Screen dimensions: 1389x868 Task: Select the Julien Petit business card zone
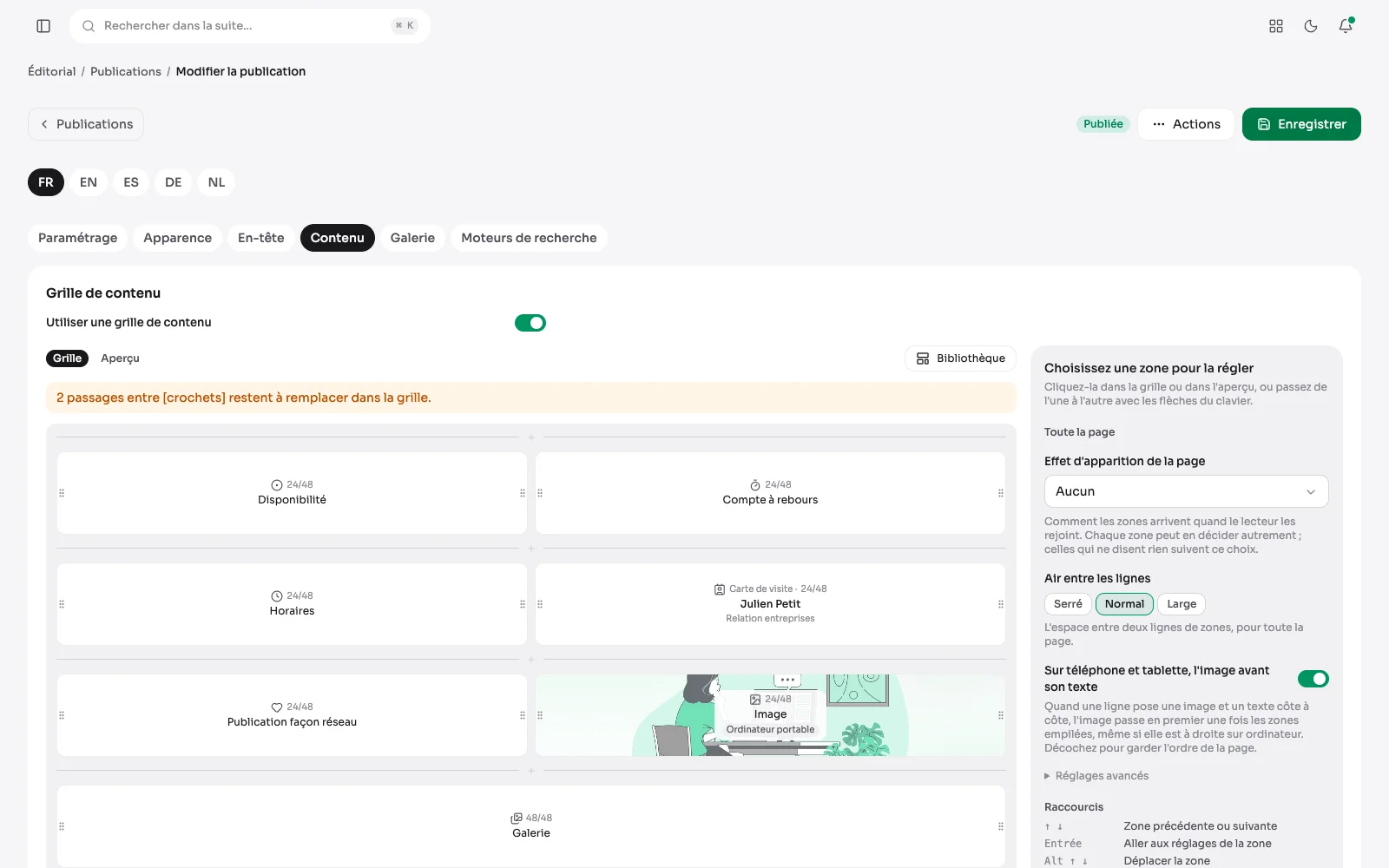click(770, 604)
